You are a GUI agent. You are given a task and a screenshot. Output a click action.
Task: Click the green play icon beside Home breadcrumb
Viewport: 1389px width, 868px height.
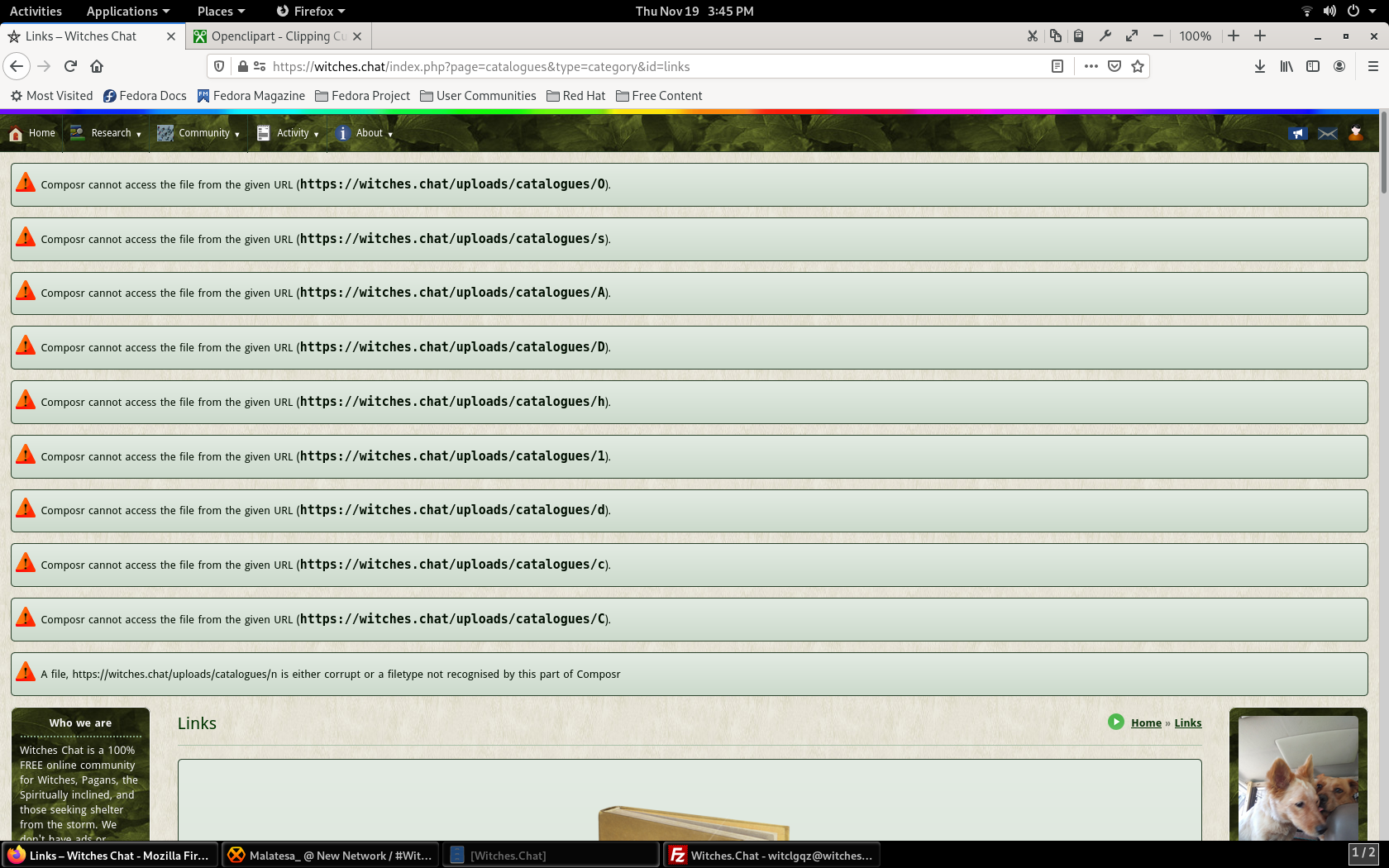coord(1115,722)
